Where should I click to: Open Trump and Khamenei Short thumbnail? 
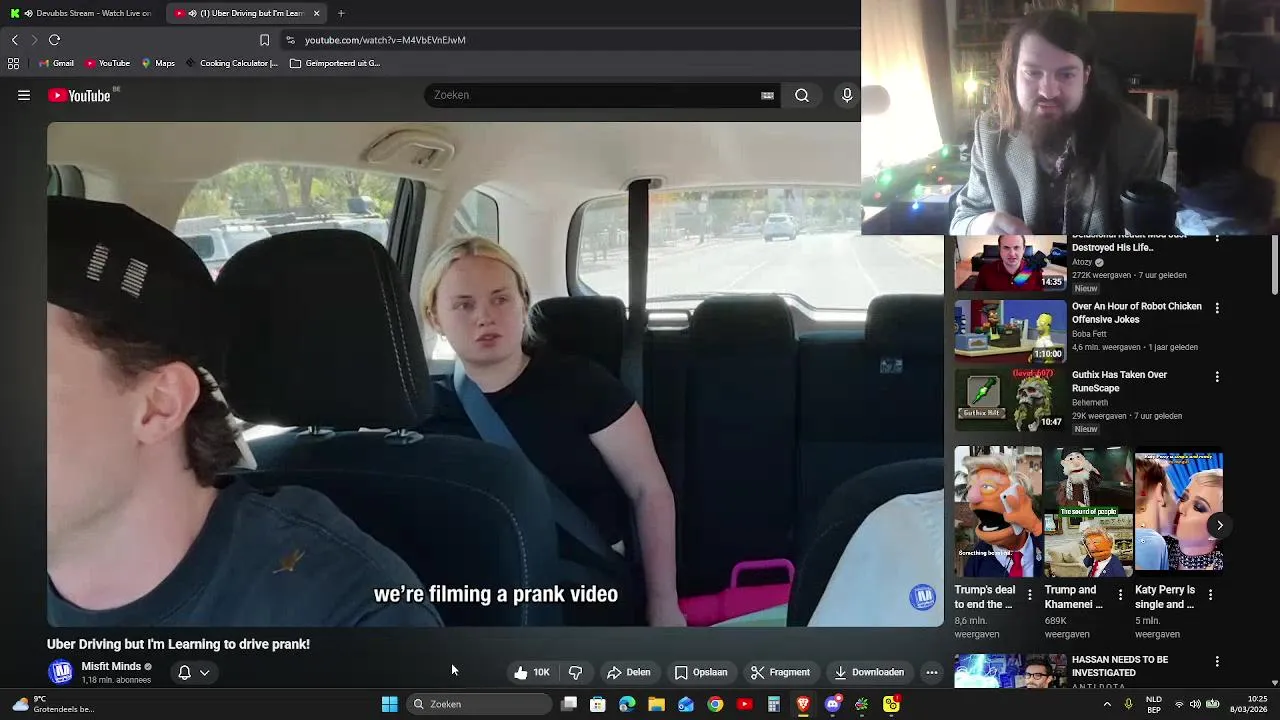click(1088, 512)
